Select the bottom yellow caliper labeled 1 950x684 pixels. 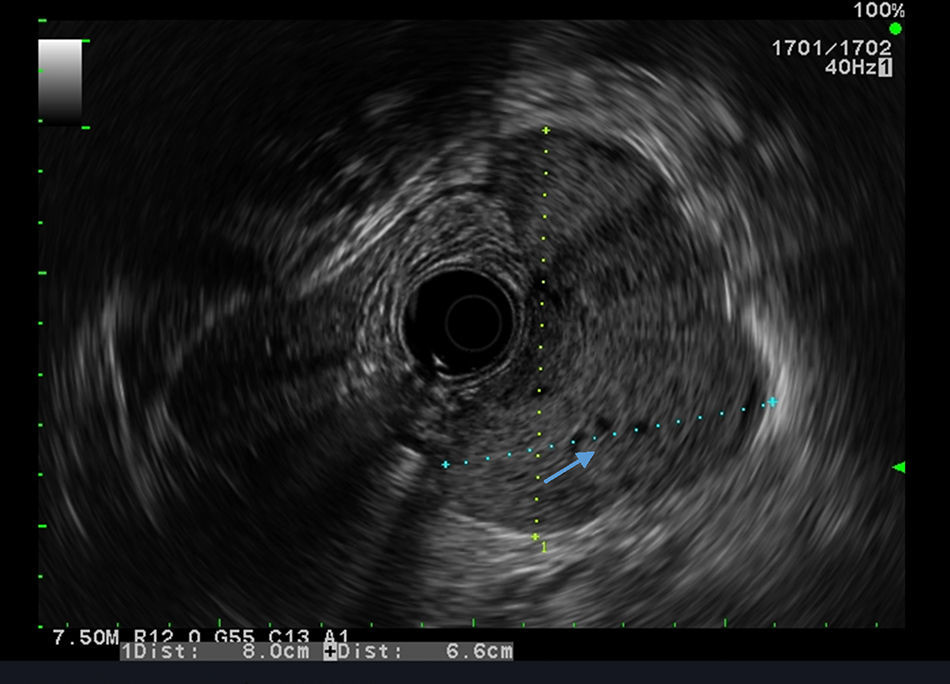[x=536, y=538]
